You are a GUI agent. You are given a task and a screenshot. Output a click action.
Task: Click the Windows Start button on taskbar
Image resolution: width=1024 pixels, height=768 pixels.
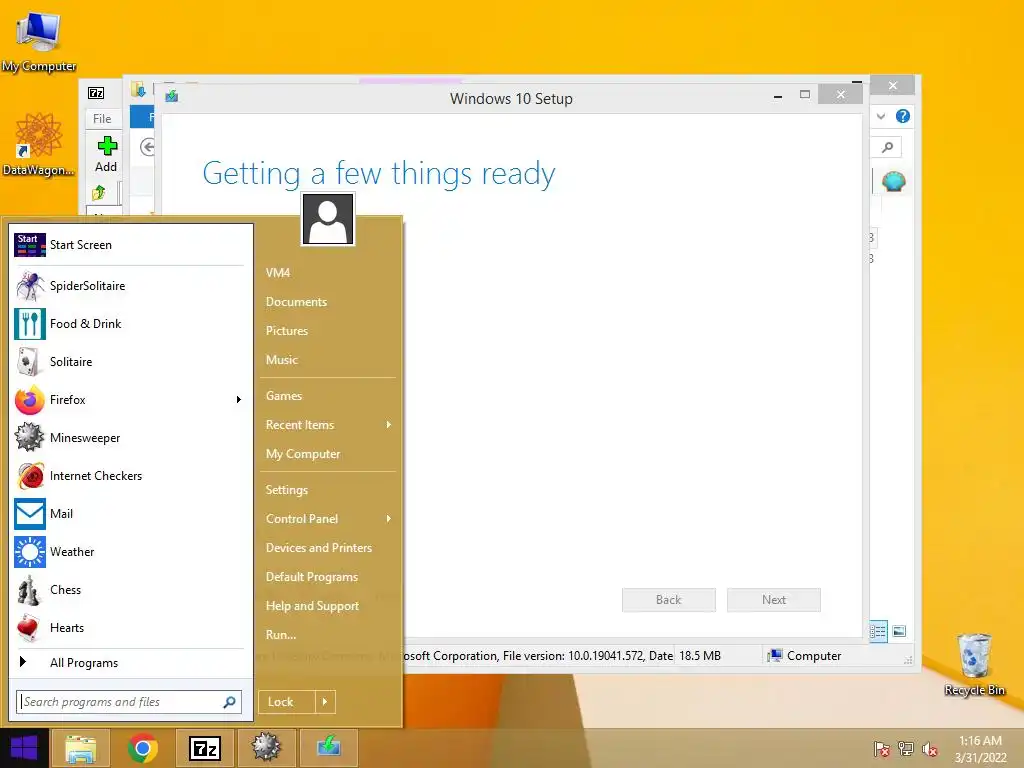pyautogui.click(x=24, y=748)
